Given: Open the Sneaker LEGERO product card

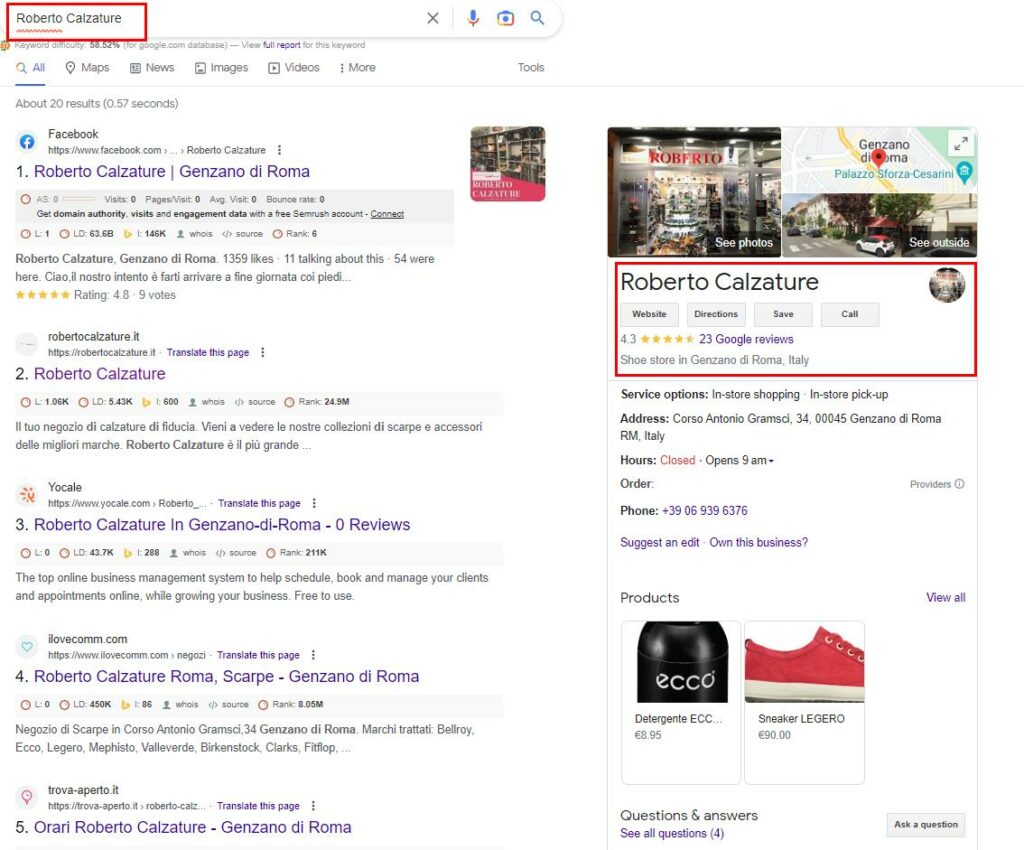Looking at the screenshot, I should coord(805,702).
